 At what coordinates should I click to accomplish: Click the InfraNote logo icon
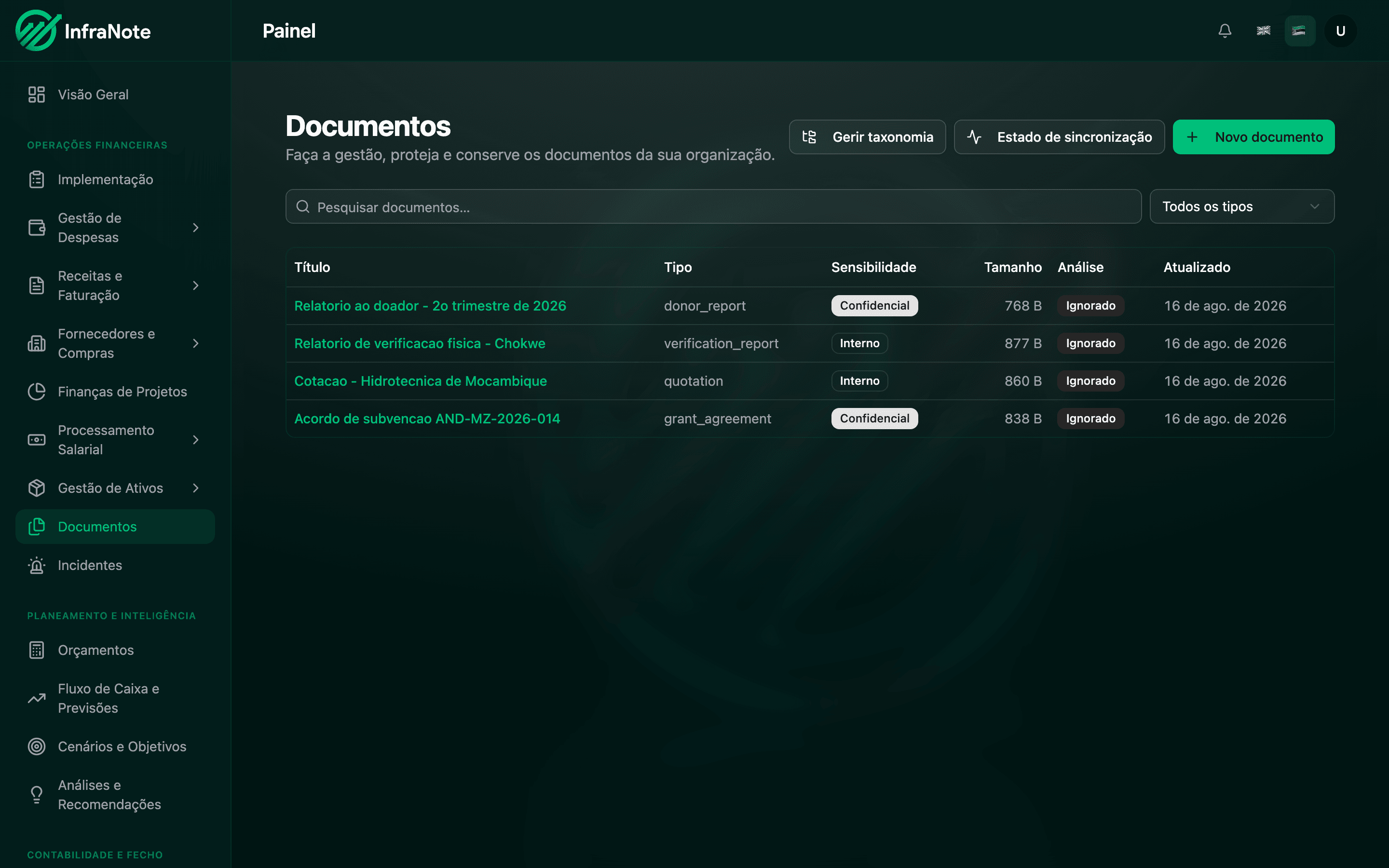(x=39, y=30)
